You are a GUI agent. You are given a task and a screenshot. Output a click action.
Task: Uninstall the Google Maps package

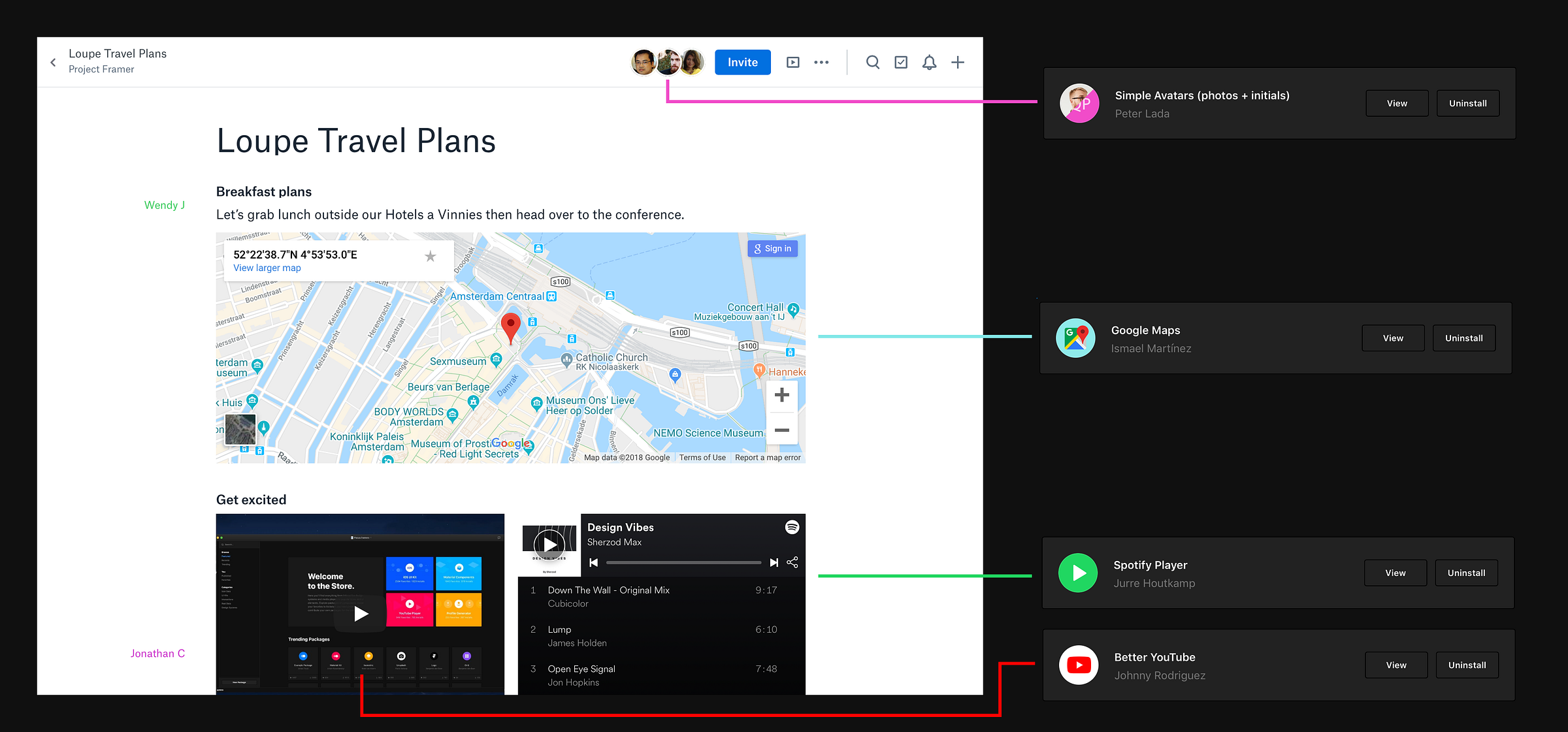pos(1463,338)
